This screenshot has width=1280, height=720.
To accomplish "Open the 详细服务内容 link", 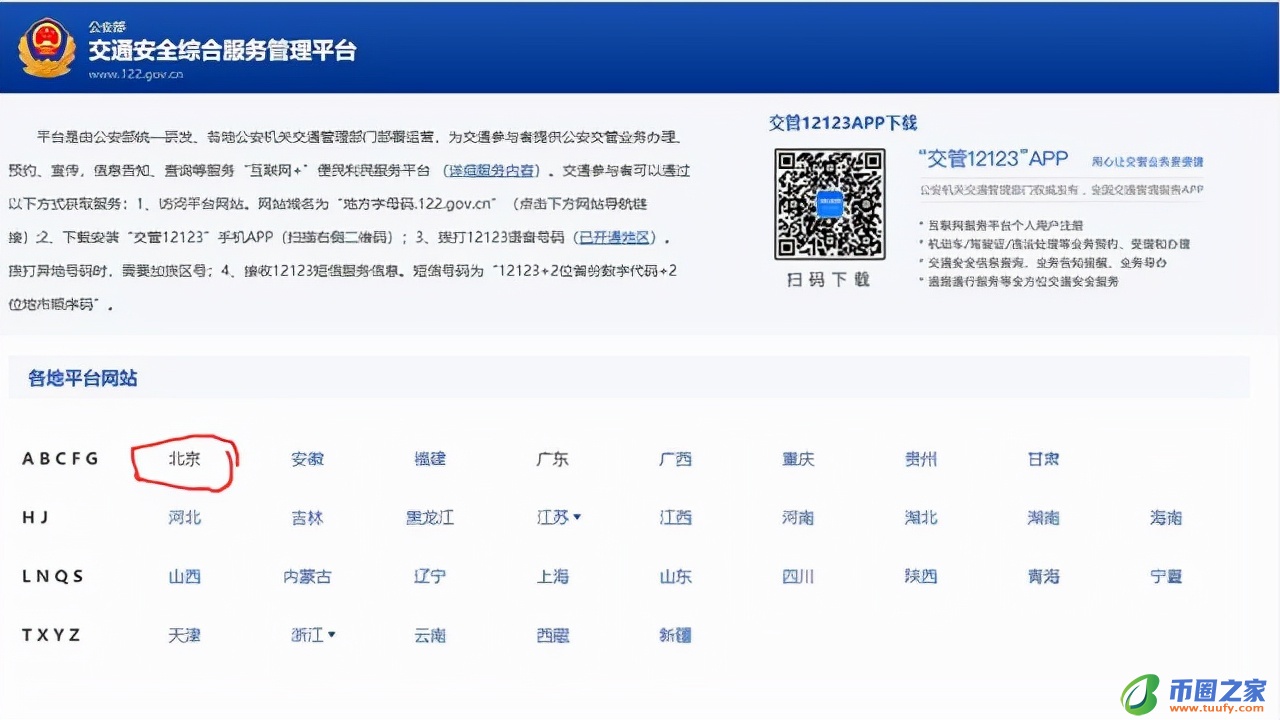I will pyautogui.click(x=489, y=170).
